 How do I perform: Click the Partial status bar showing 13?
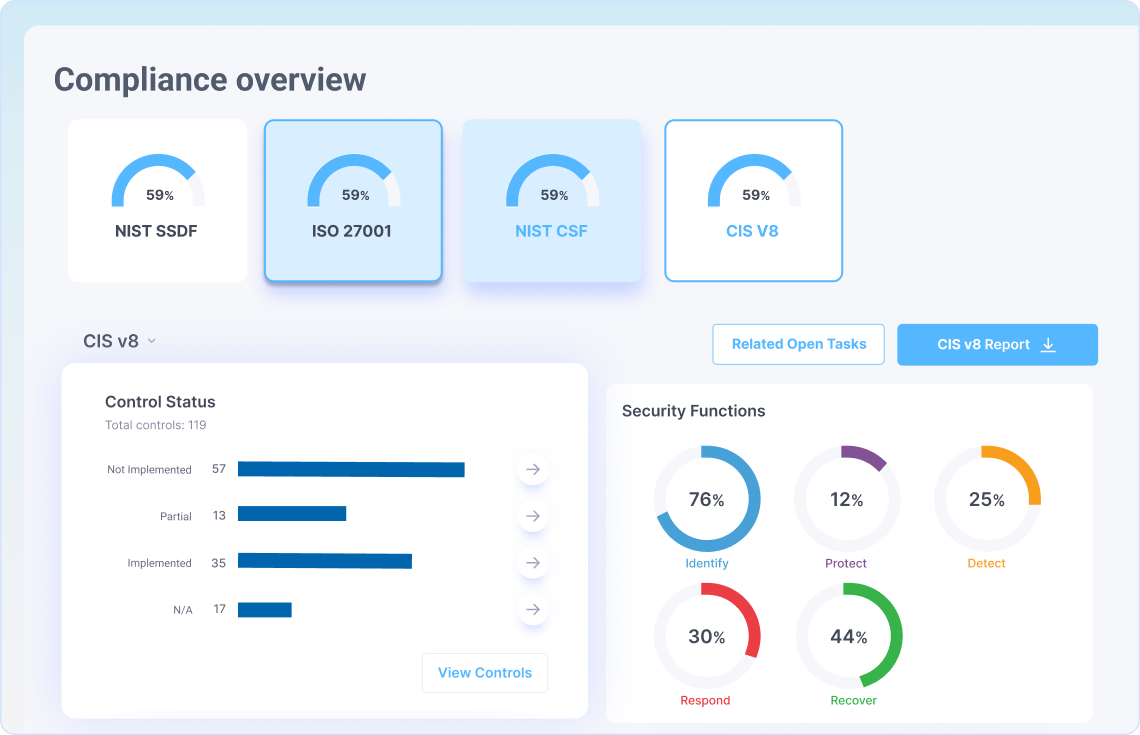pyautogui.click(x=291, y=514)
